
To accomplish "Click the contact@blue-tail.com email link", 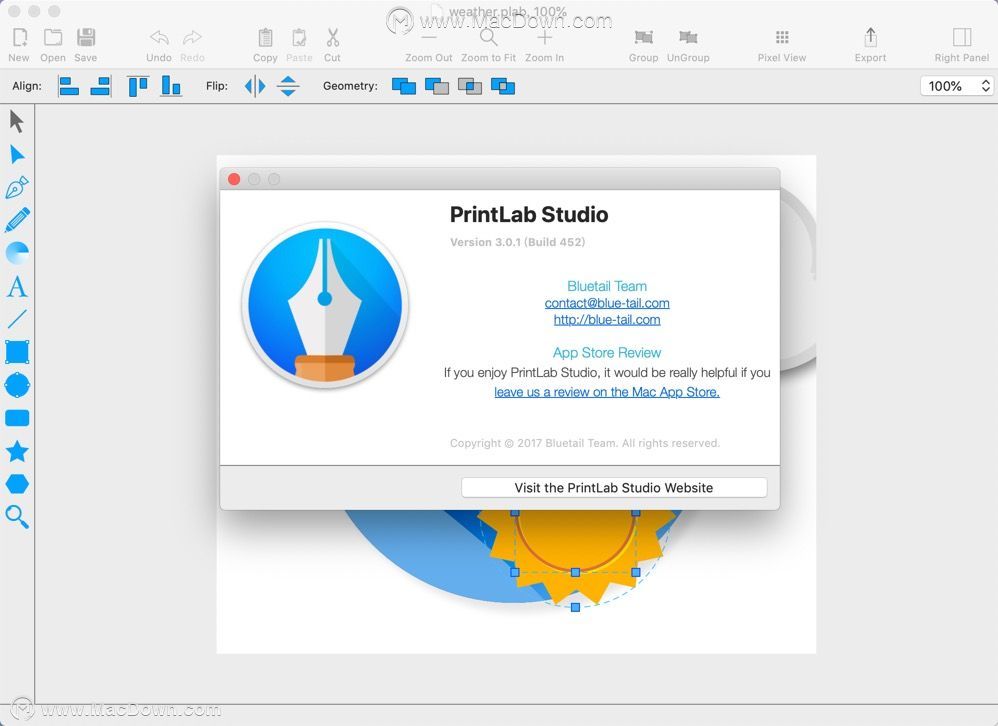I will (x=607, y=303).
